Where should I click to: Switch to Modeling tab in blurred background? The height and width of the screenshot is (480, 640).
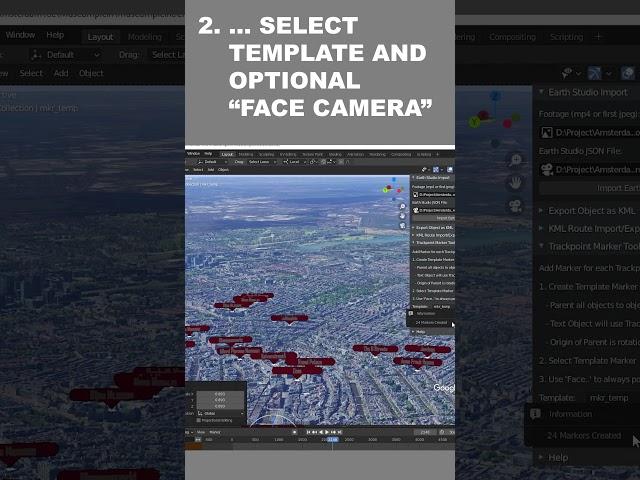coord(145,37)
